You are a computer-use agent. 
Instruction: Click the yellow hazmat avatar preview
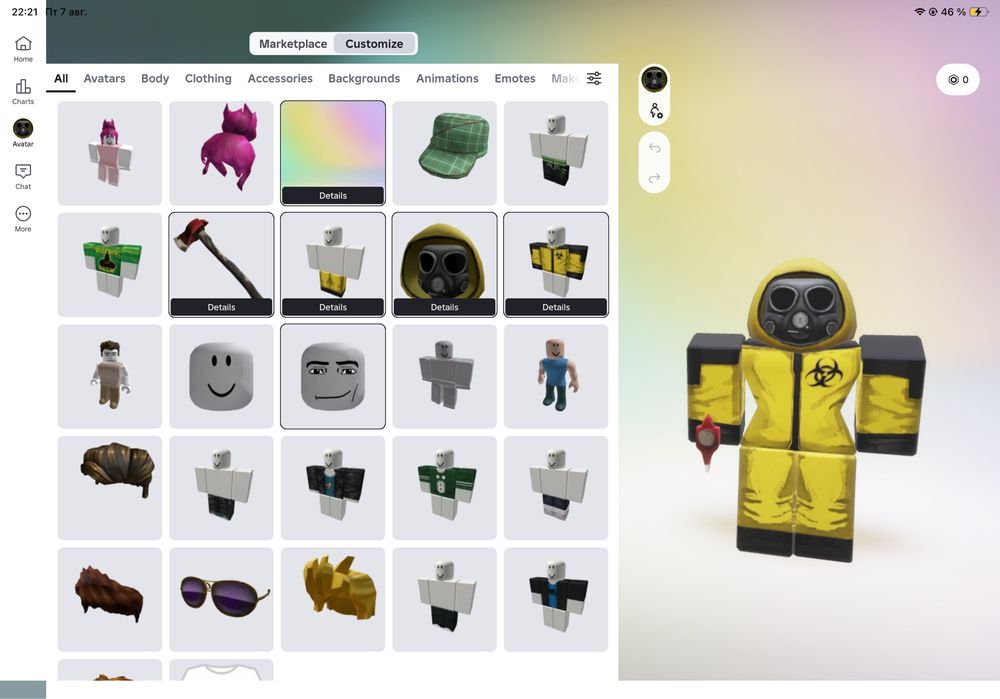click(x=805, y=411)
